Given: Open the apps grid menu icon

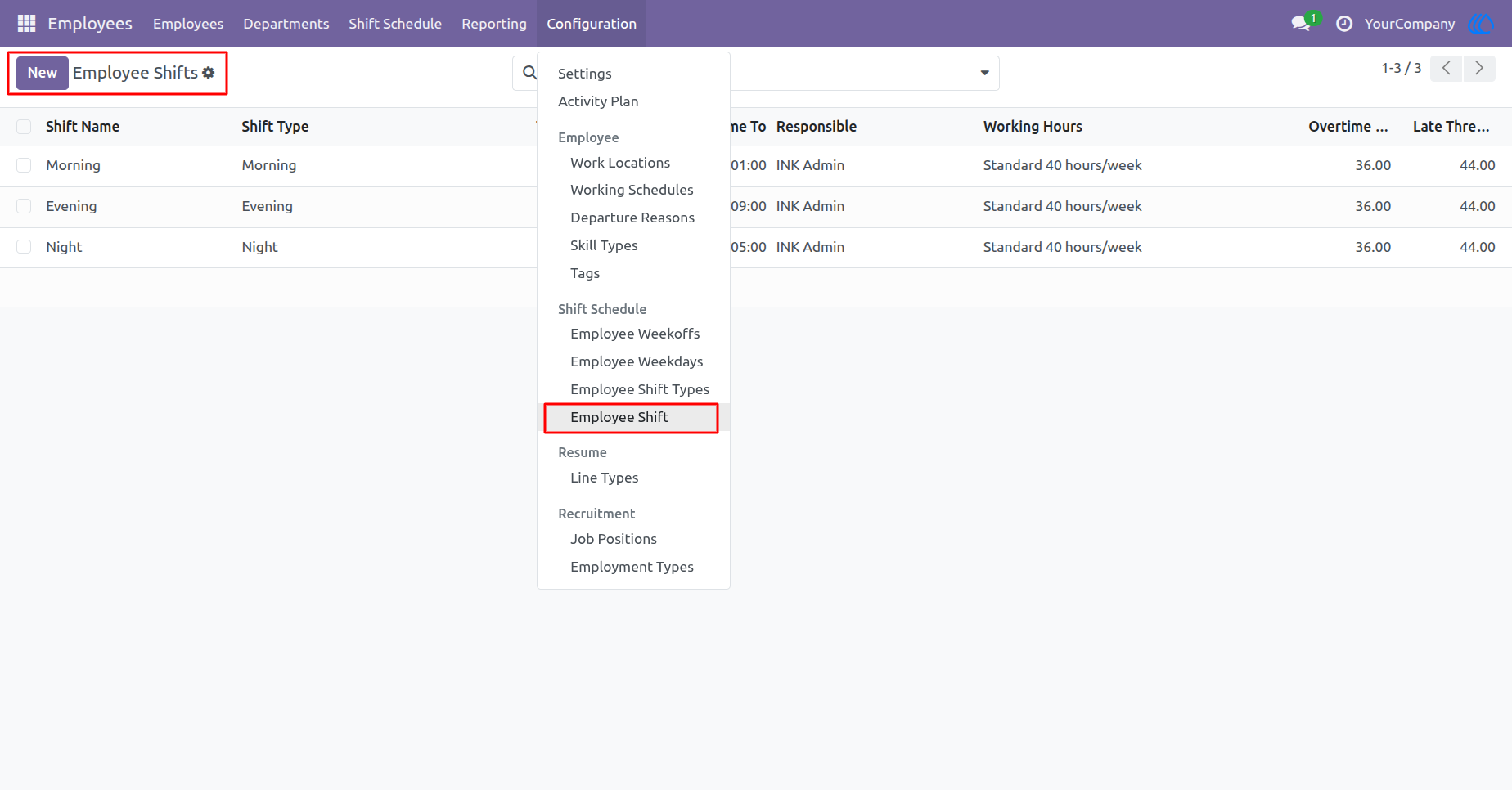Looking at the screenshot, I should tap(26, 24).
